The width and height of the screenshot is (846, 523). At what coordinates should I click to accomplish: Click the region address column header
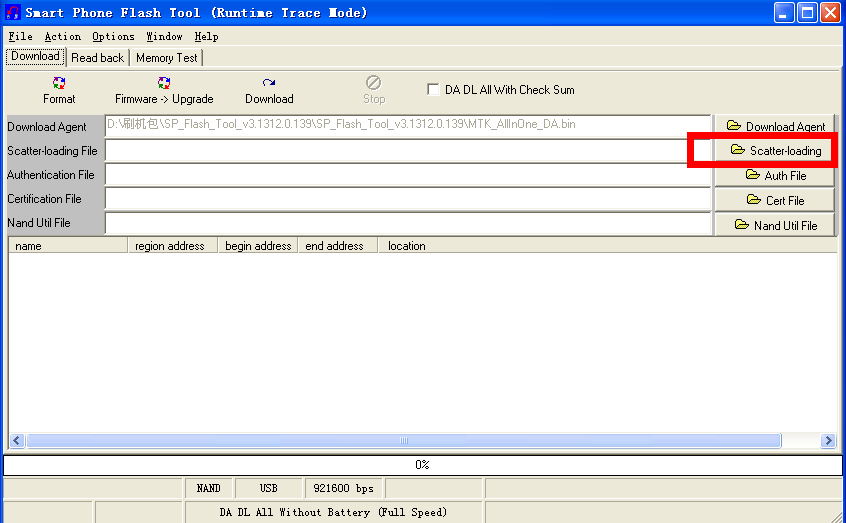coord(173,246)
